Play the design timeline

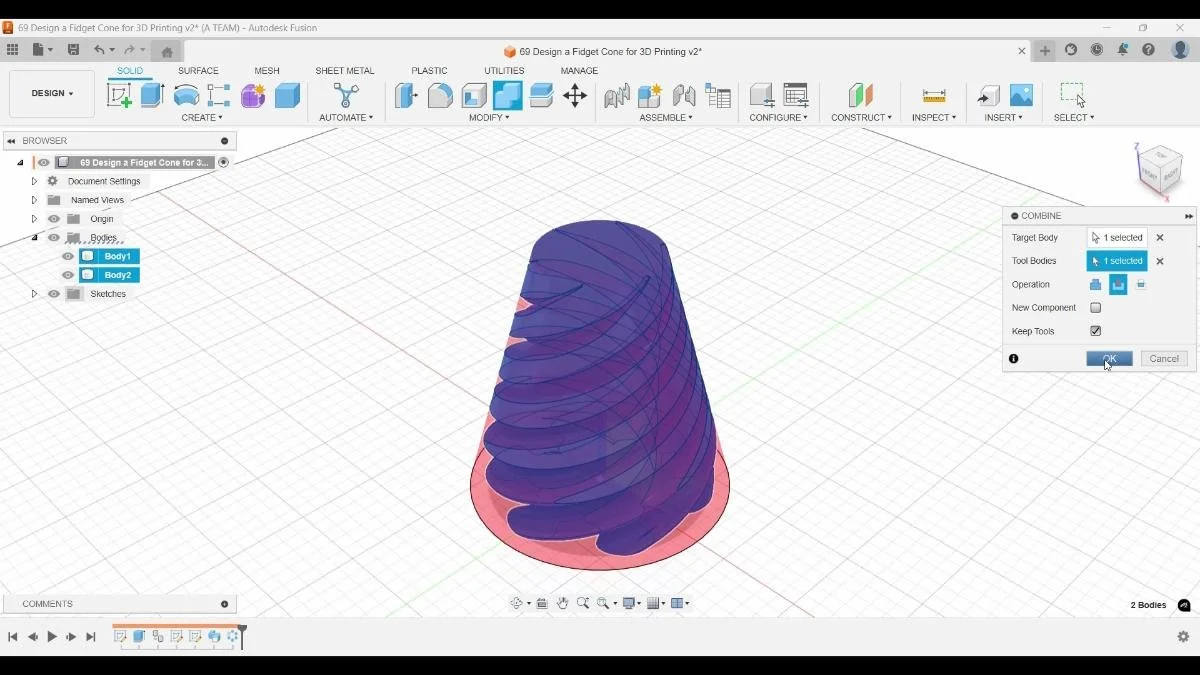pyautogui.click(x=52, y=637)
